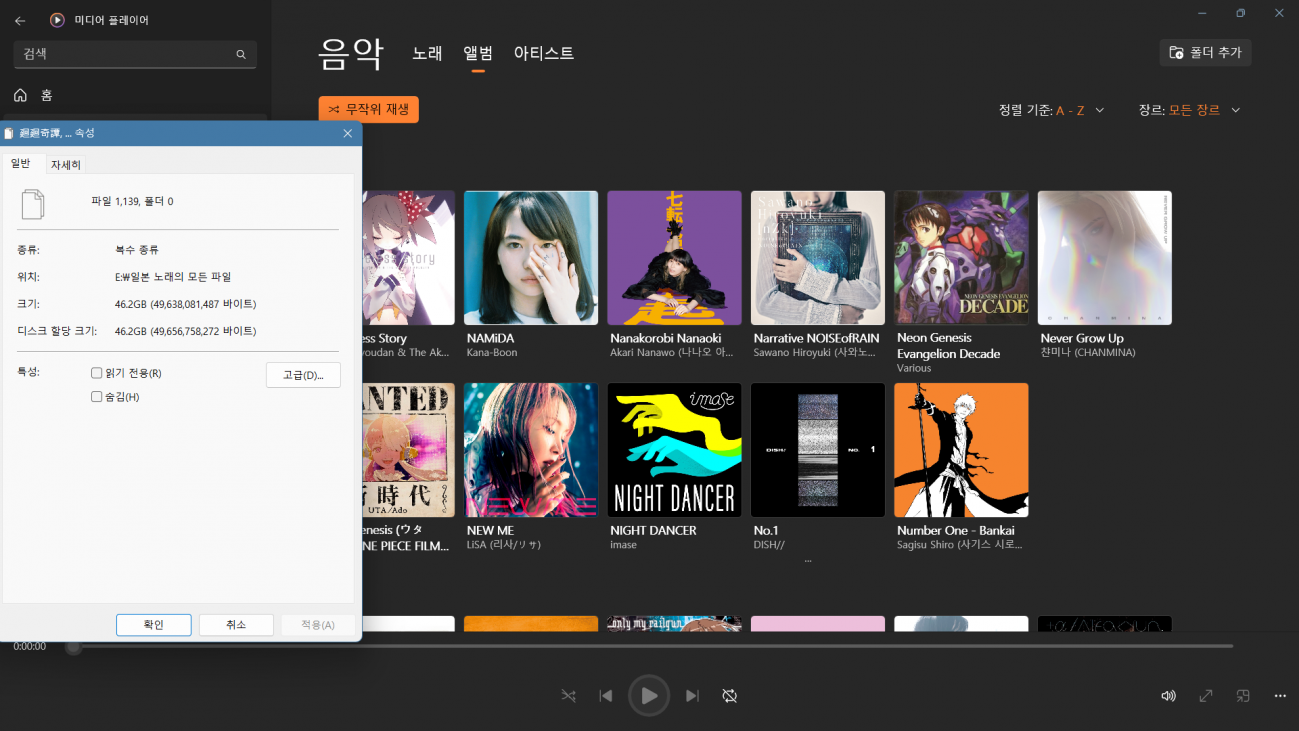Open the Nanakorobi Nanaoki album cover
Viewport: 1299px width, 731px height.
click(674, 258)
